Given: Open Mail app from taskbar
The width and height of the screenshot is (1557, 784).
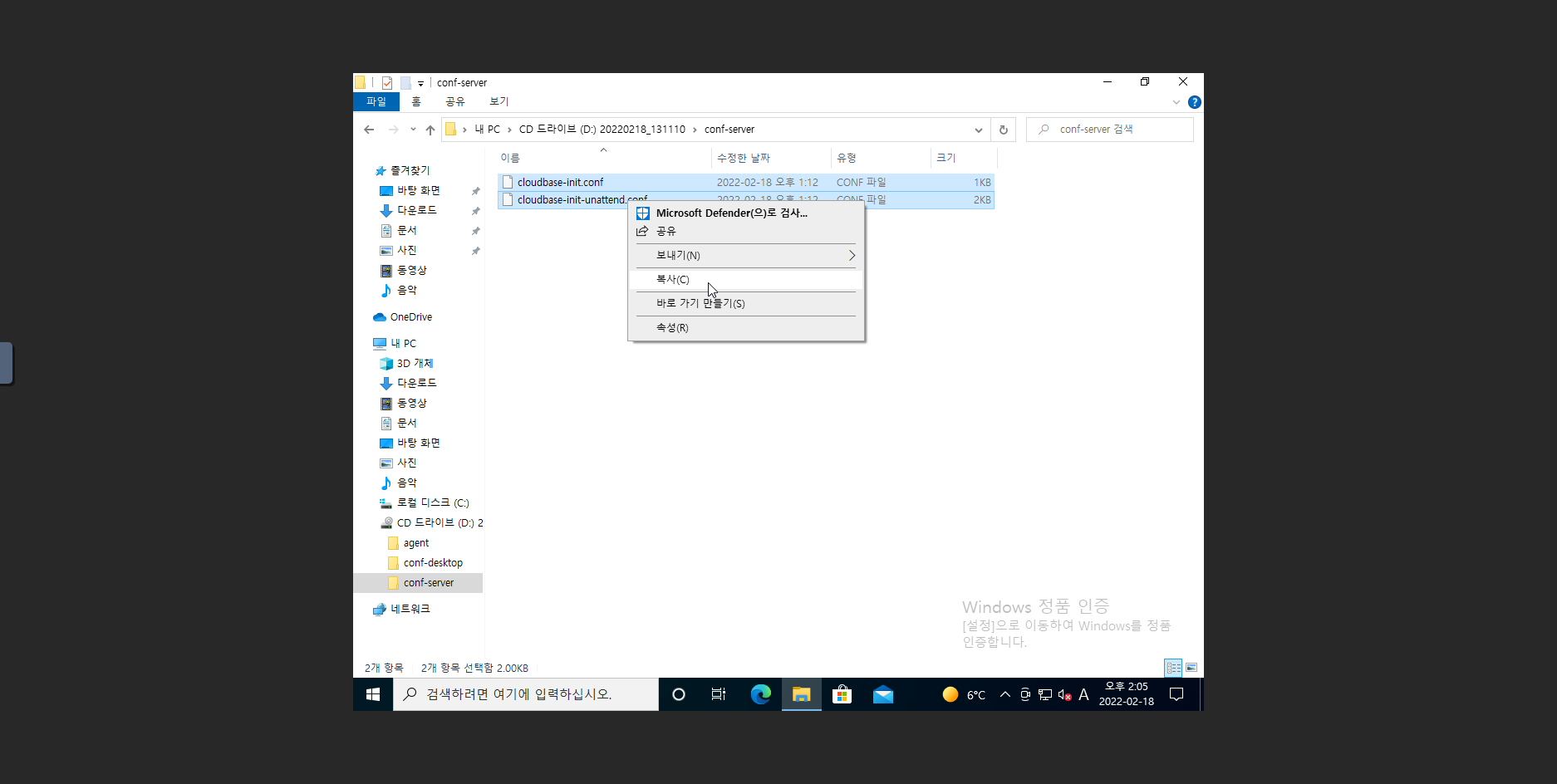Looking at the screenshot, I should click(882, 694).
